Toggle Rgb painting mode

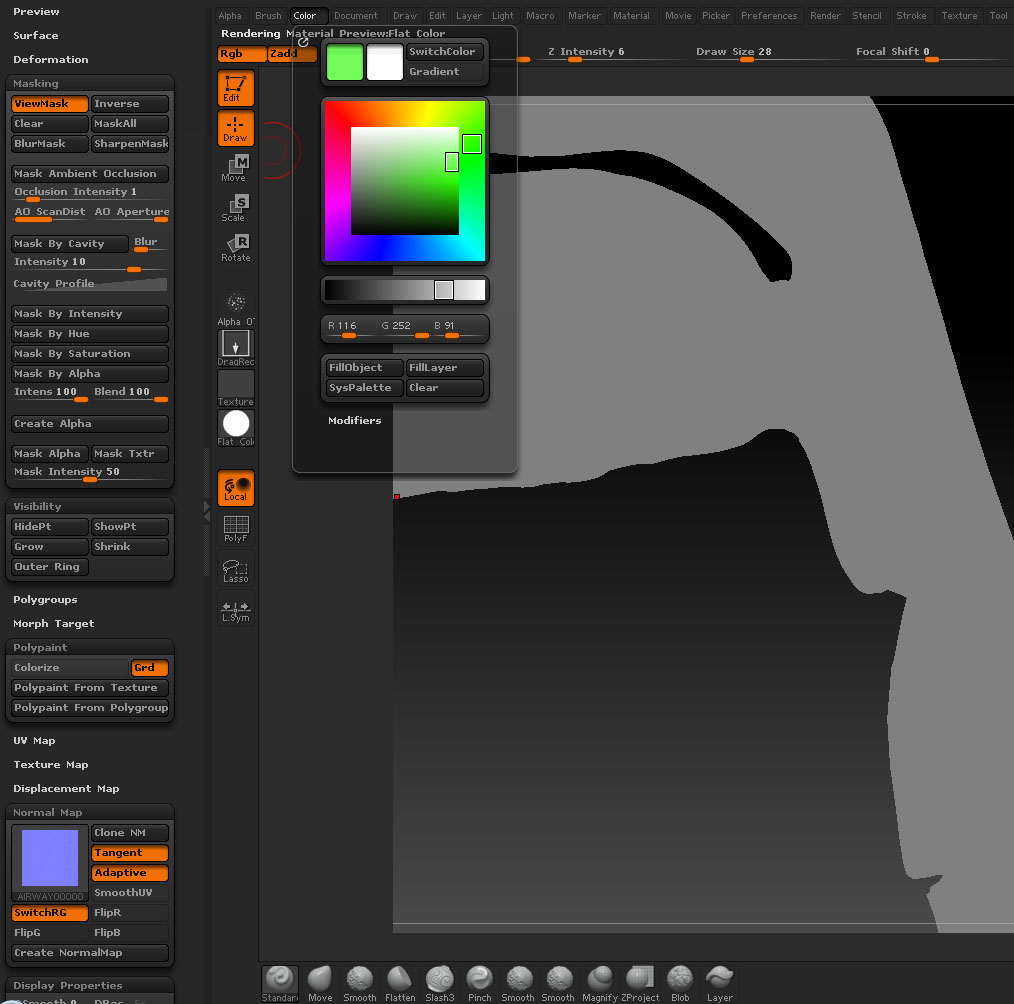tap(242, 54)
